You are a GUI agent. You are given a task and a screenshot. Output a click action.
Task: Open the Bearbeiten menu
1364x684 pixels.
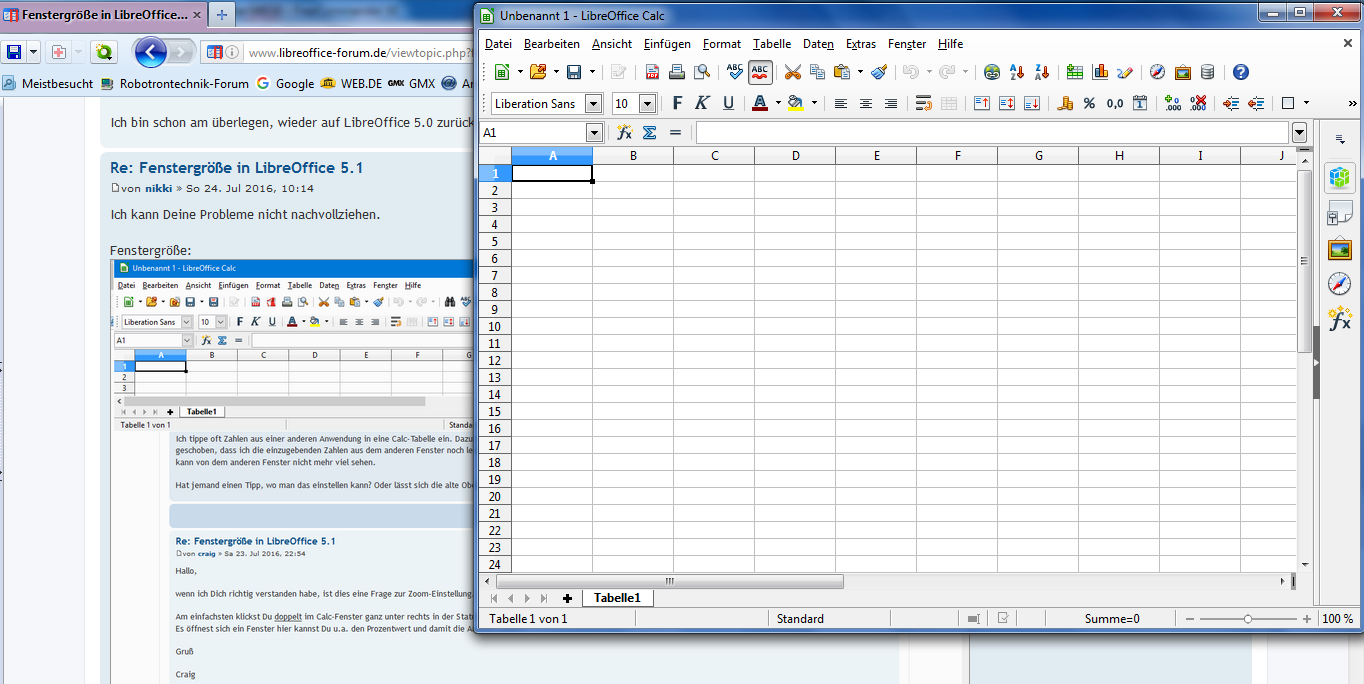pyautogui.click(x=552, y=44)
